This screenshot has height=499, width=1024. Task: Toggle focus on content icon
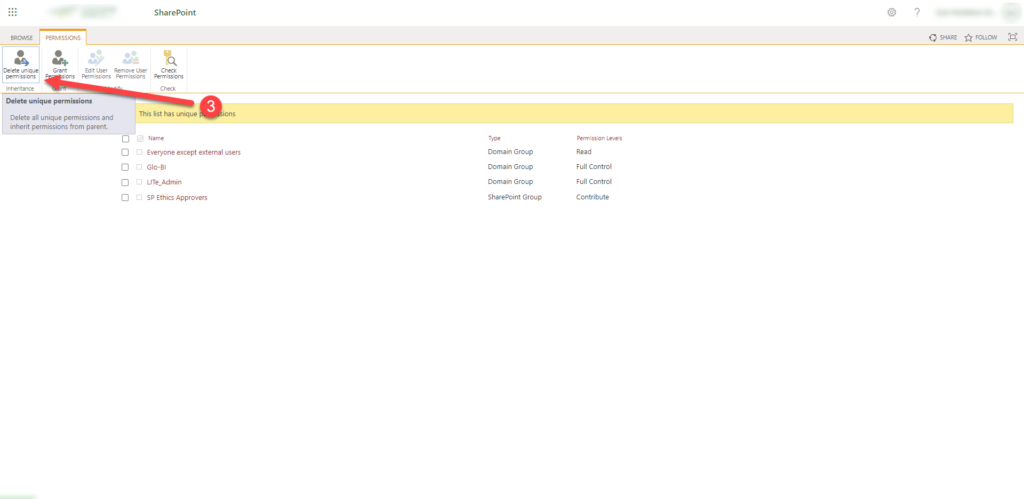point(1013,37)
